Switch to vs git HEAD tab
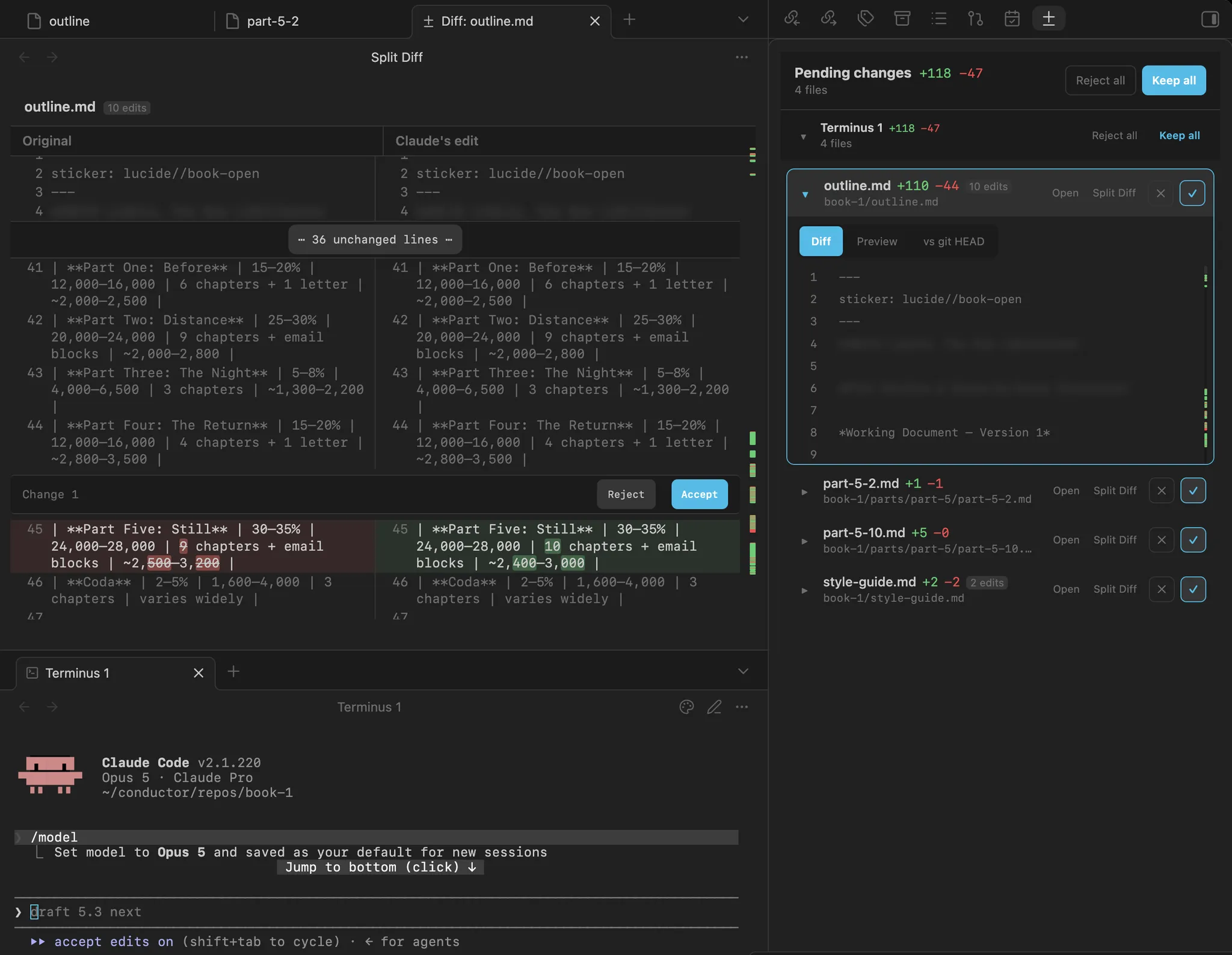Image resolution: width=1232 pixels, height=955 pixels. click(x=953, y=241)
